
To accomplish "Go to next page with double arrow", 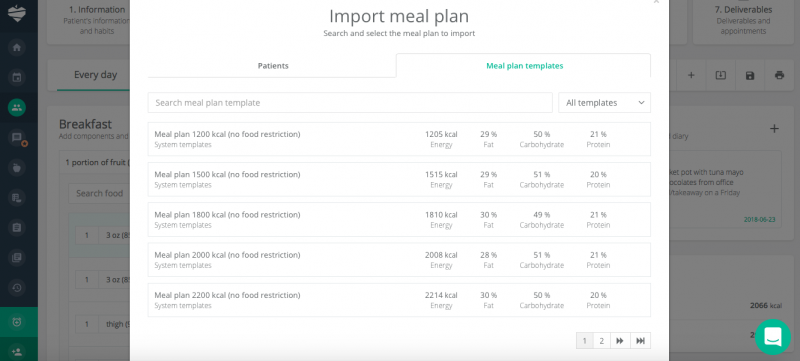I will [620, 341].
